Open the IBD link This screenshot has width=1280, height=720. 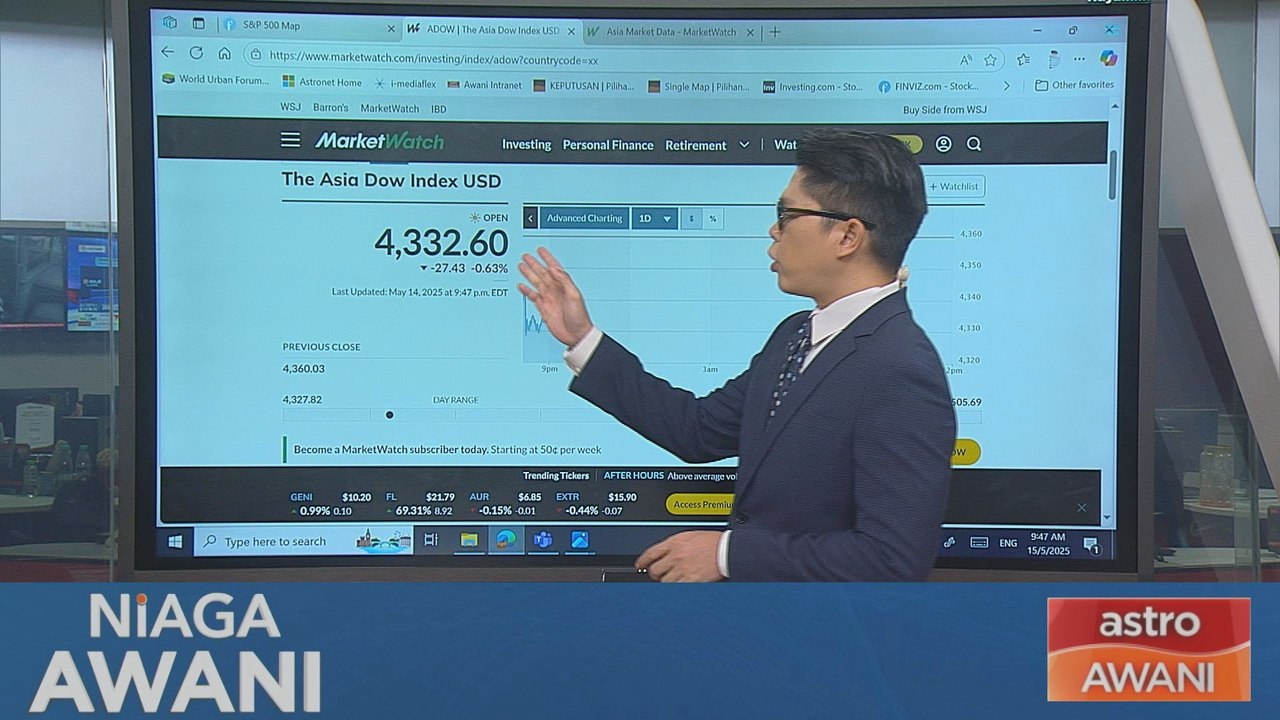point(439,109)
